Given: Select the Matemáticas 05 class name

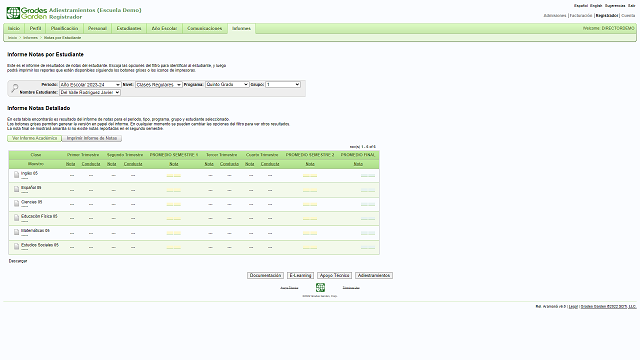Looking at the screenshot, I should click(x=35, y=231).
